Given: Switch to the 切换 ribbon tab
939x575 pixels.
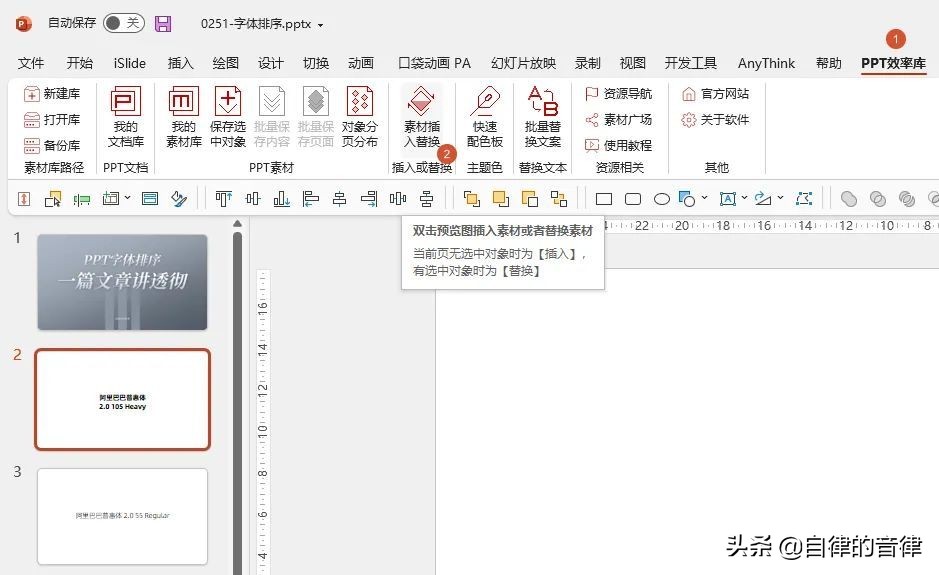Looking at the screenshot, I should (x=316, y=63).
